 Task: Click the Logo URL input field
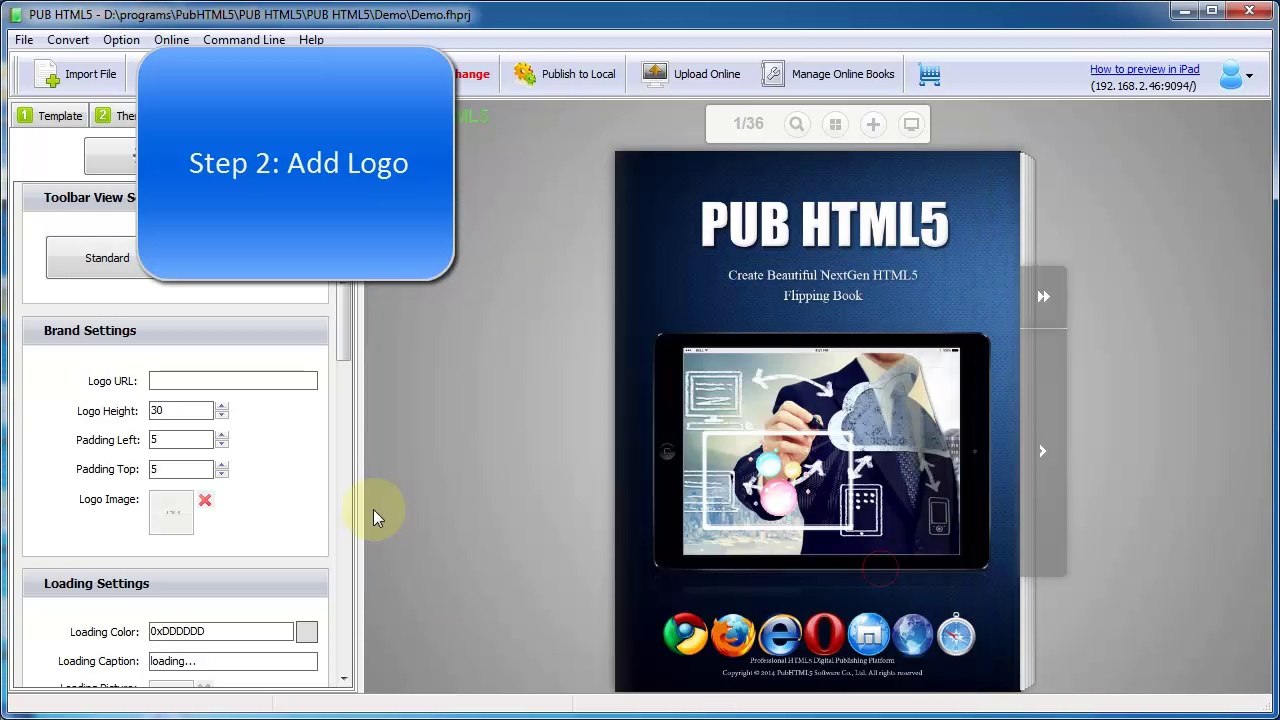click(x=233, y=381)
